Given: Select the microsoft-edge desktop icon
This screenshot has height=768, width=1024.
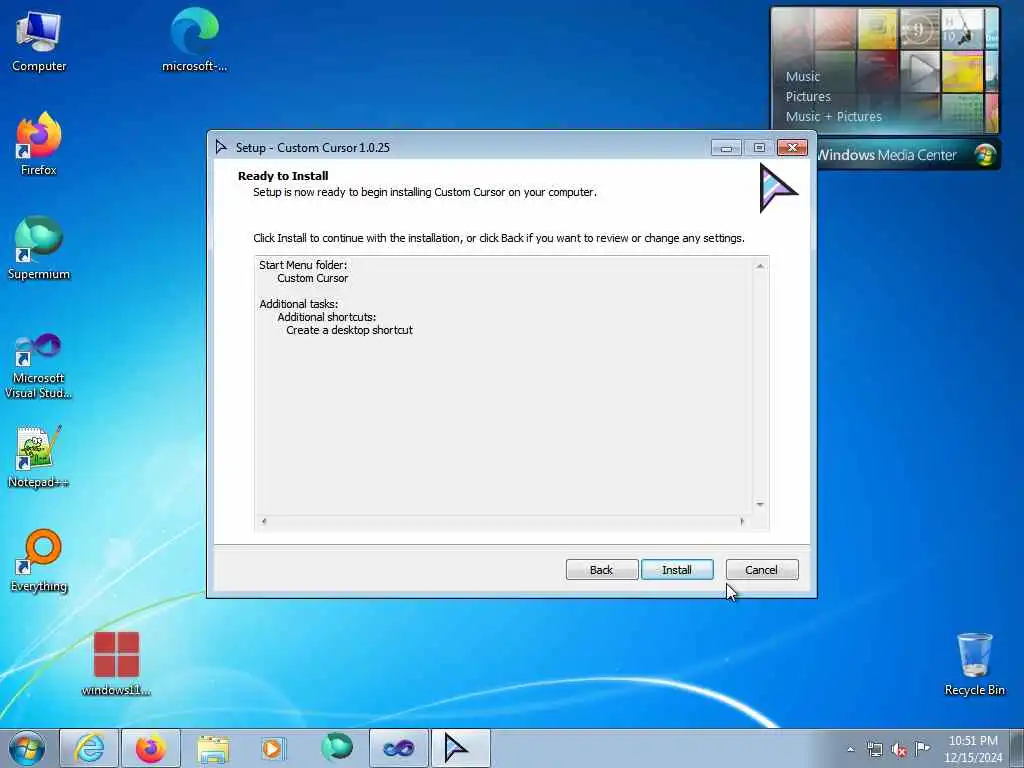Looking at the screenshot, I should click(x=195, y=40).
